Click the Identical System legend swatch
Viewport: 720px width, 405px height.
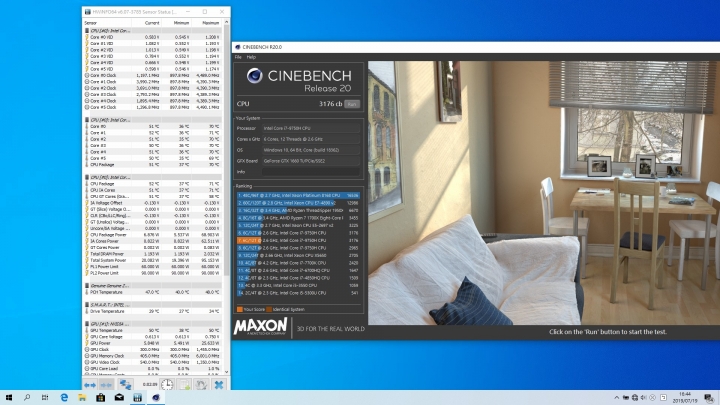pos(269,309)
